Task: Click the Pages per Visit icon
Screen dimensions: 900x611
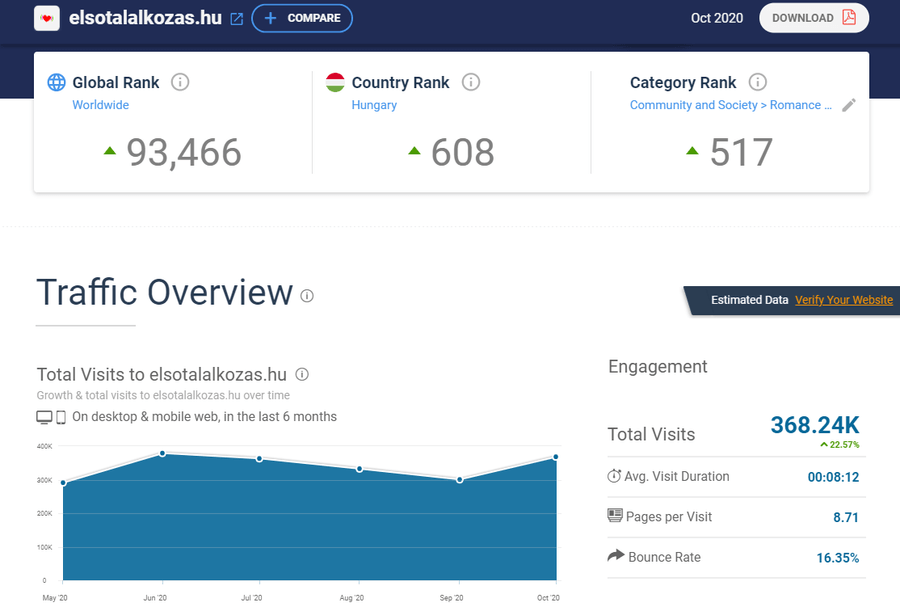Action: click(615, 515)
